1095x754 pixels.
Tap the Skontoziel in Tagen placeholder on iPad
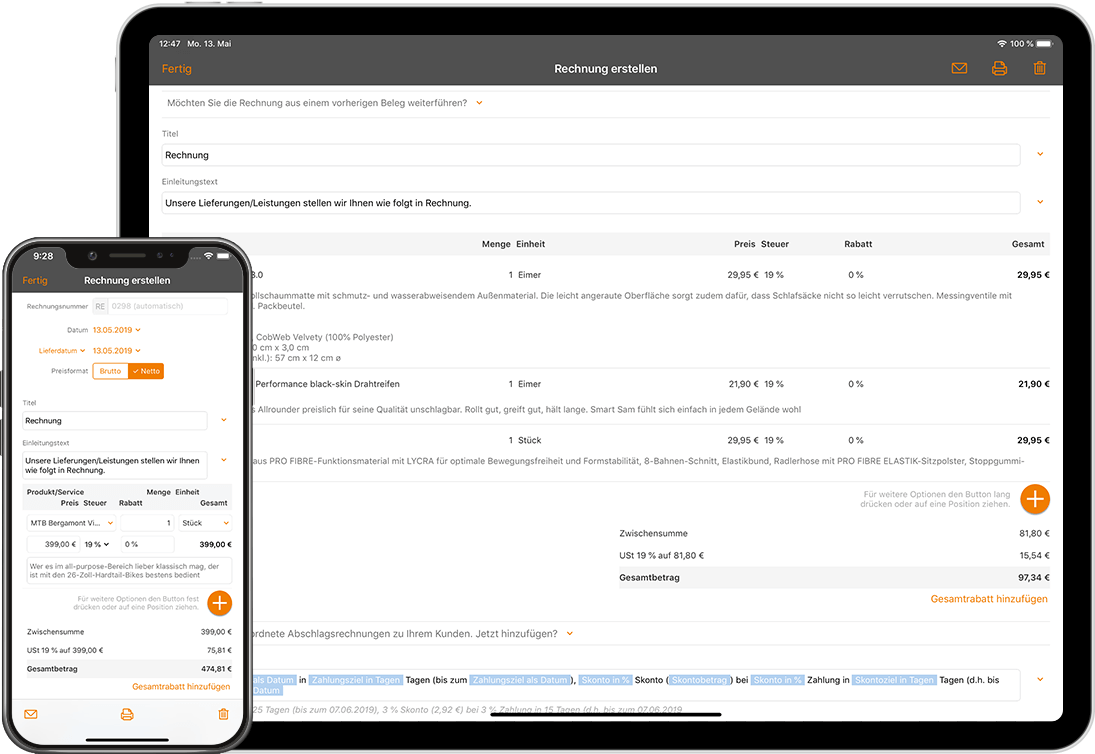[894, 680]
